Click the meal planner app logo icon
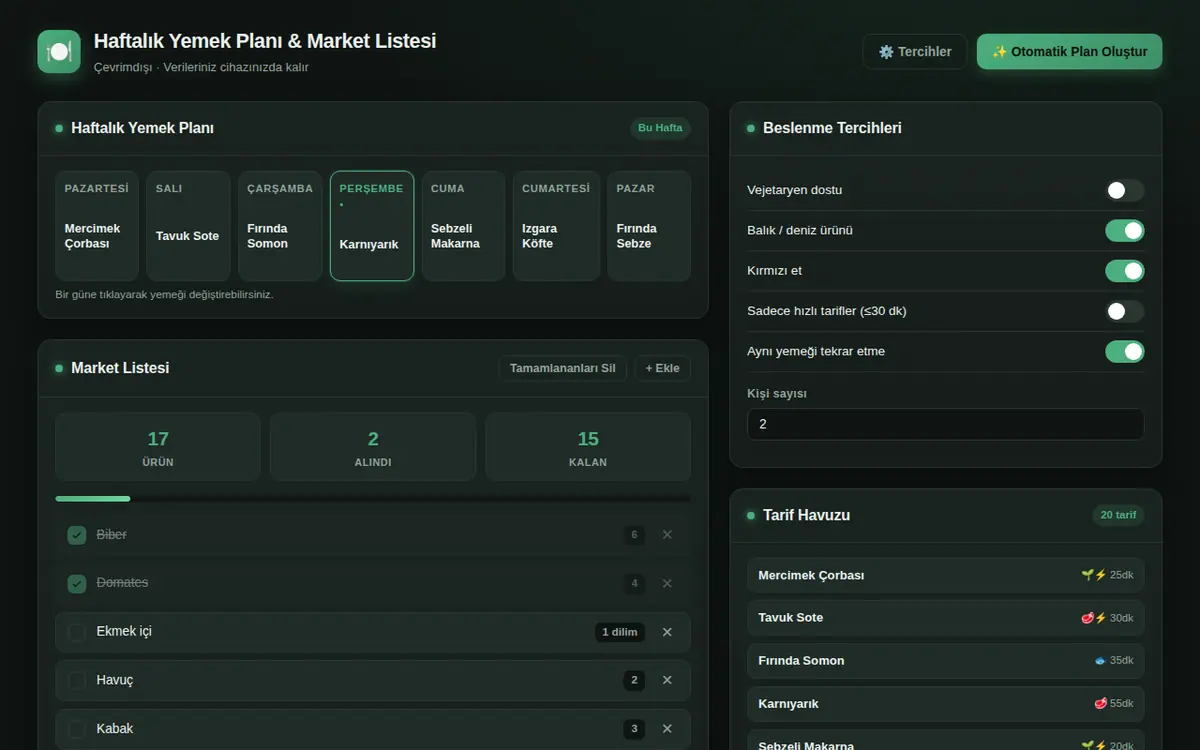Viewport: 1200px width, 750px height. [59, 51]
